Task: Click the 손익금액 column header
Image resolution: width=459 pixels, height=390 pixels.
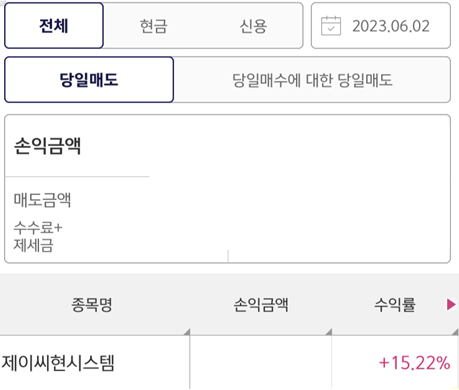Action: (261, 305)
